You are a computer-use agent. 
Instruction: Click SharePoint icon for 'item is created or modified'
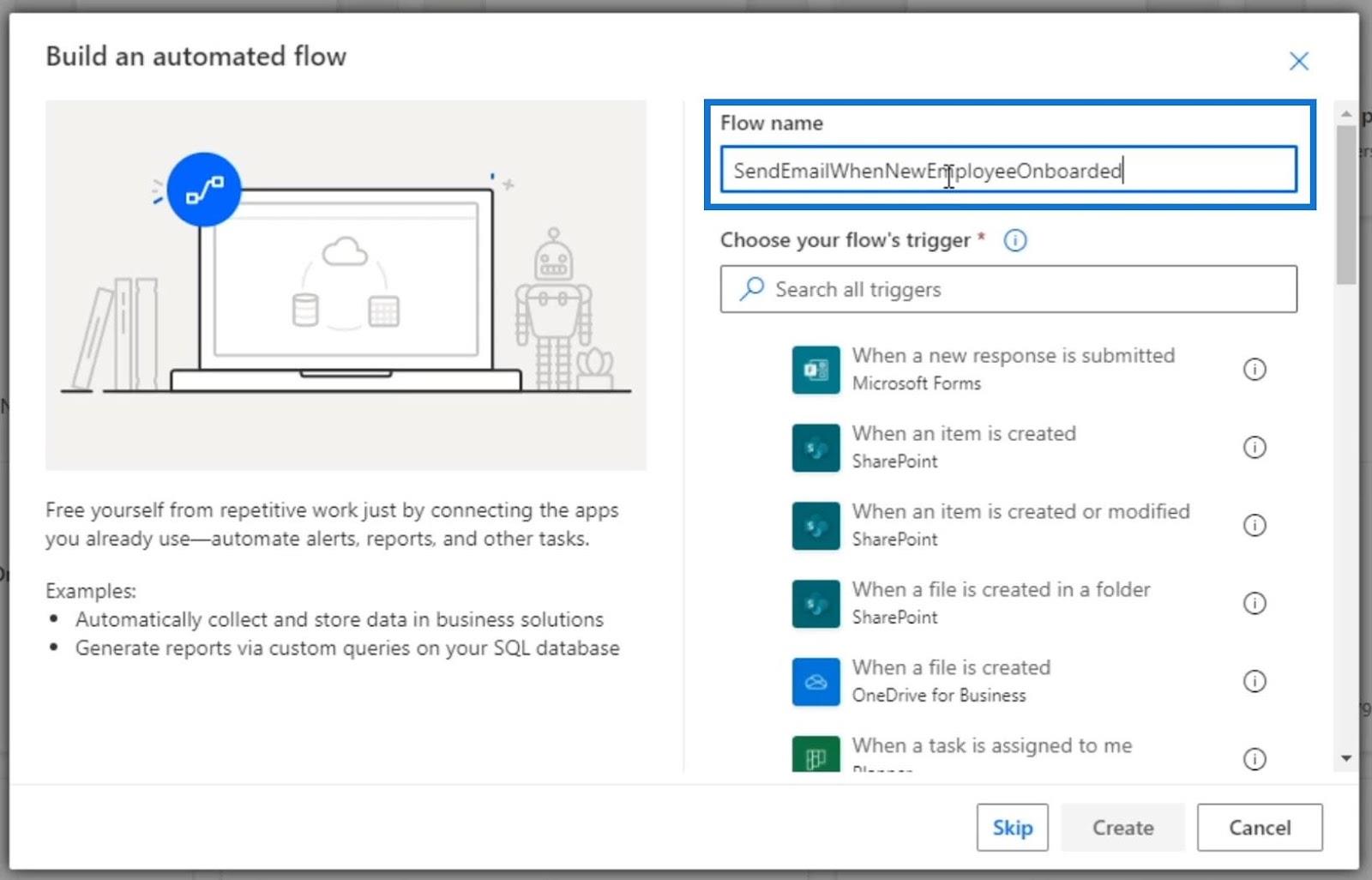(815, 526)
